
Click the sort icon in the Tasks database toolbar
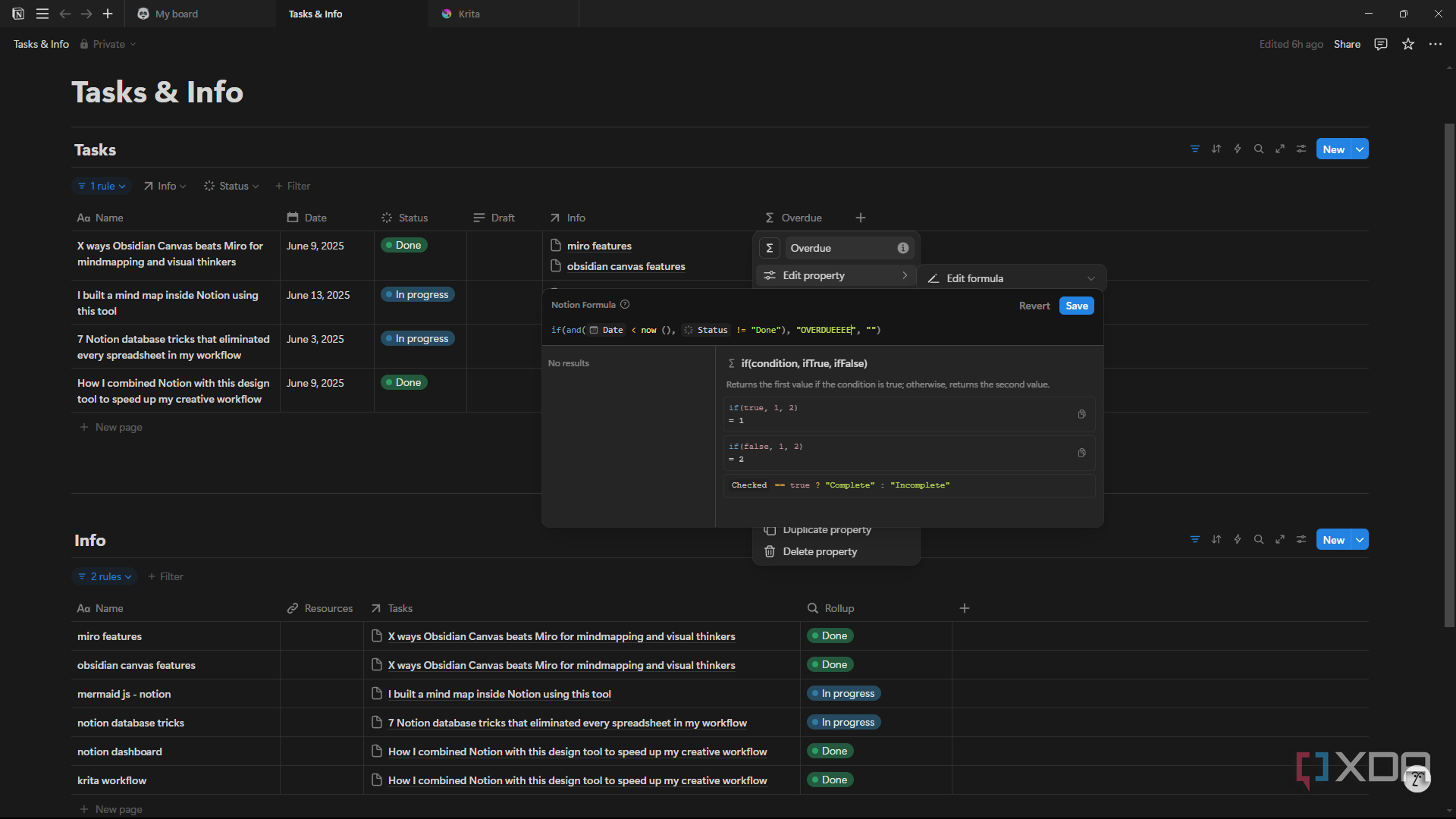click(x=1216, y=149)
